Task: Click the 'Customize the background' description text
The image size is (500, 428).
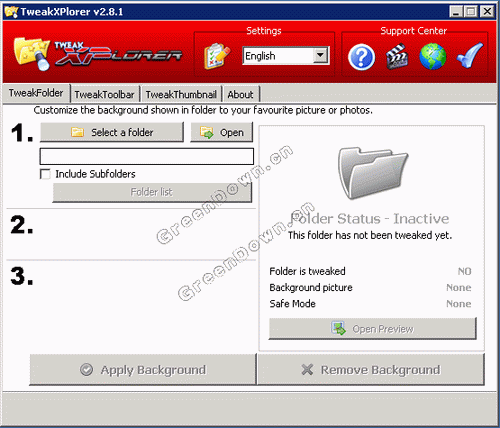Action: [203, 110]
